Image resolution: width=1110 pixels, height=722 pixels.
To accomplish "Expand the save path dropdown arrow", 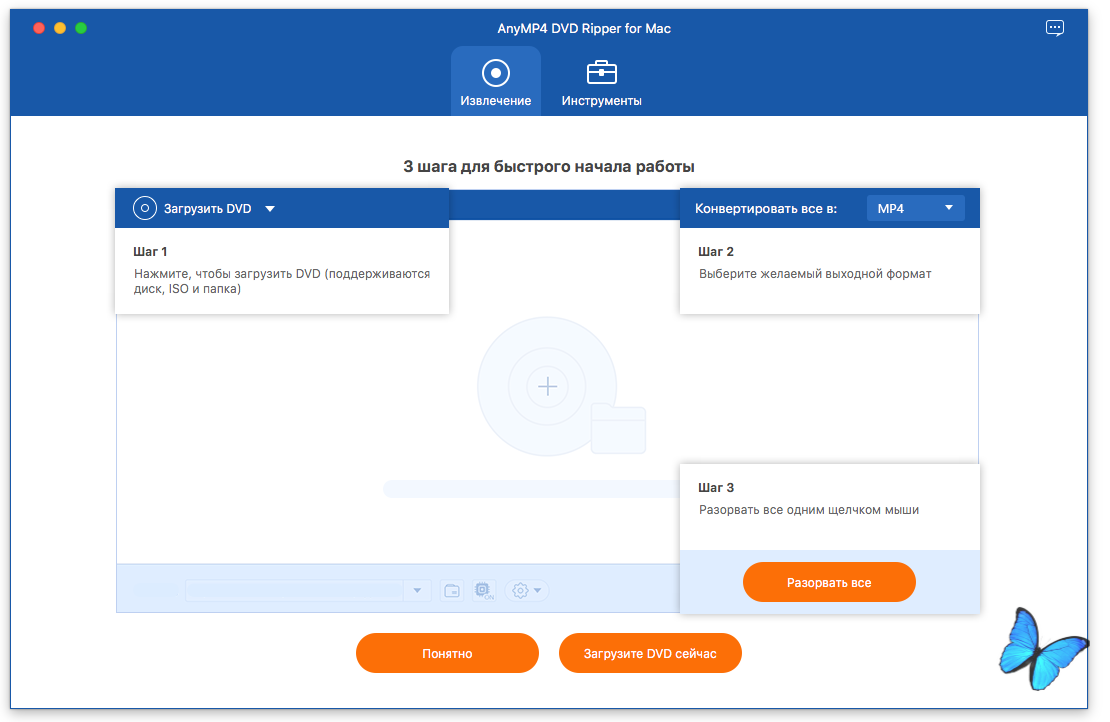I will (418, 591).
